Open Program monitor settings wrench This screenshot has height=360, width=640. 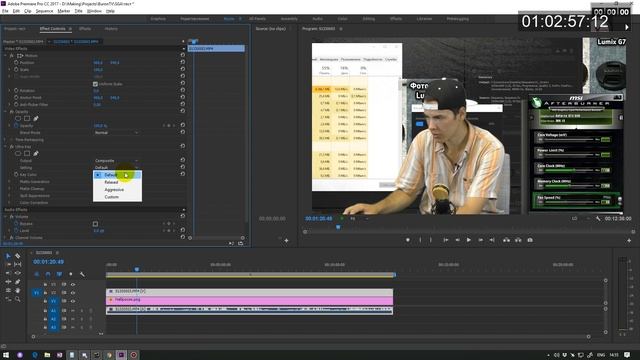click(x=598, y=219)
